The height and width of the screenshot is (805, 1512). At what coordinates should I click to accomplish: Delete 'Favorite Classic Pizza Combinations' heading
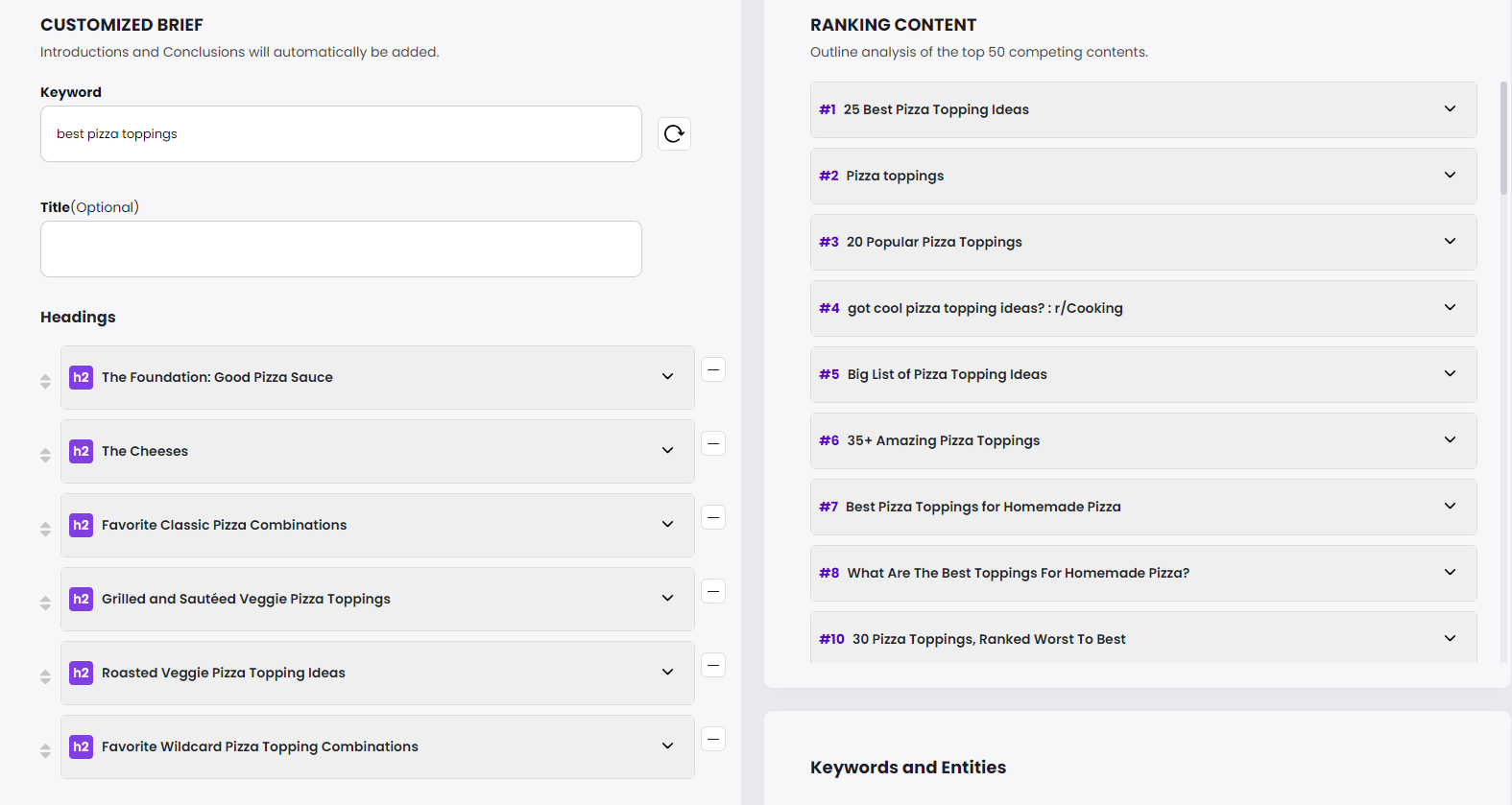point(713,517)
